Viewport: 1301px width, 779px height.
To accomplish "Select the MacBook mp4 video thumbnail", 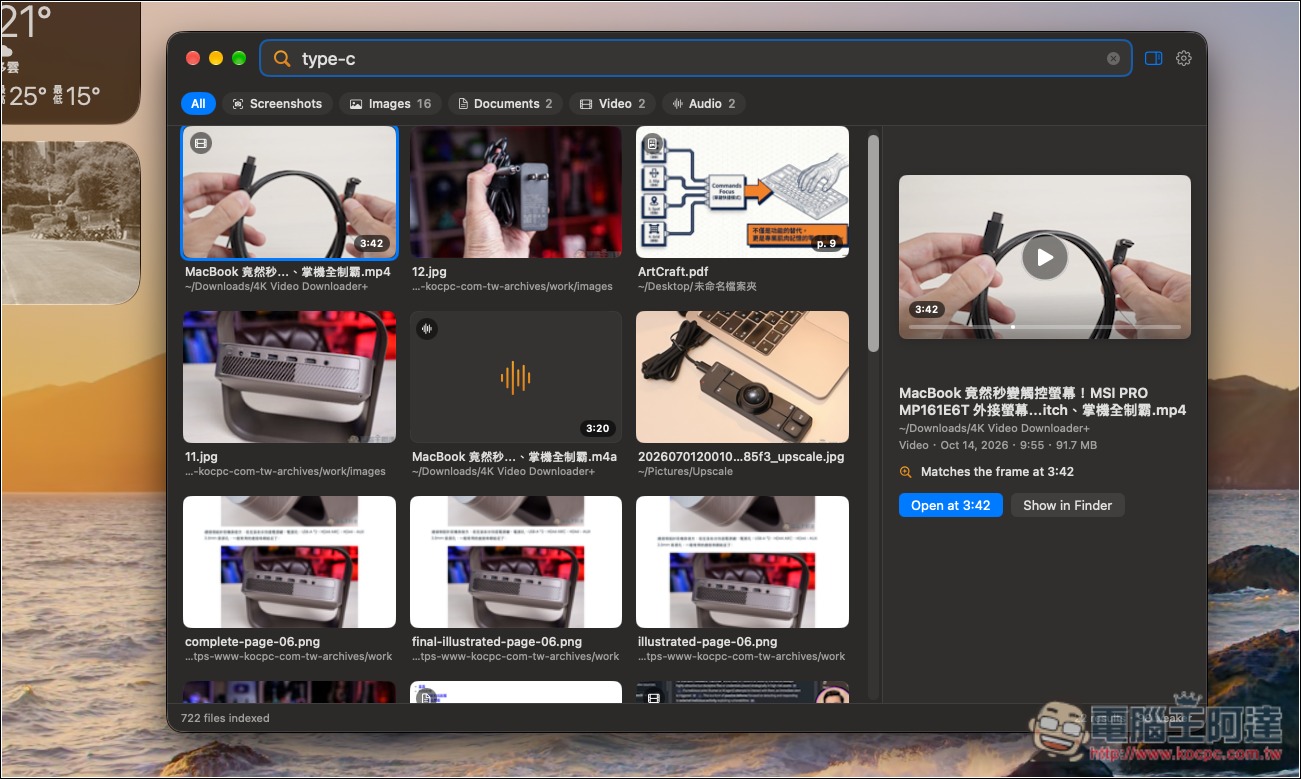I will (x=289, y=192).
